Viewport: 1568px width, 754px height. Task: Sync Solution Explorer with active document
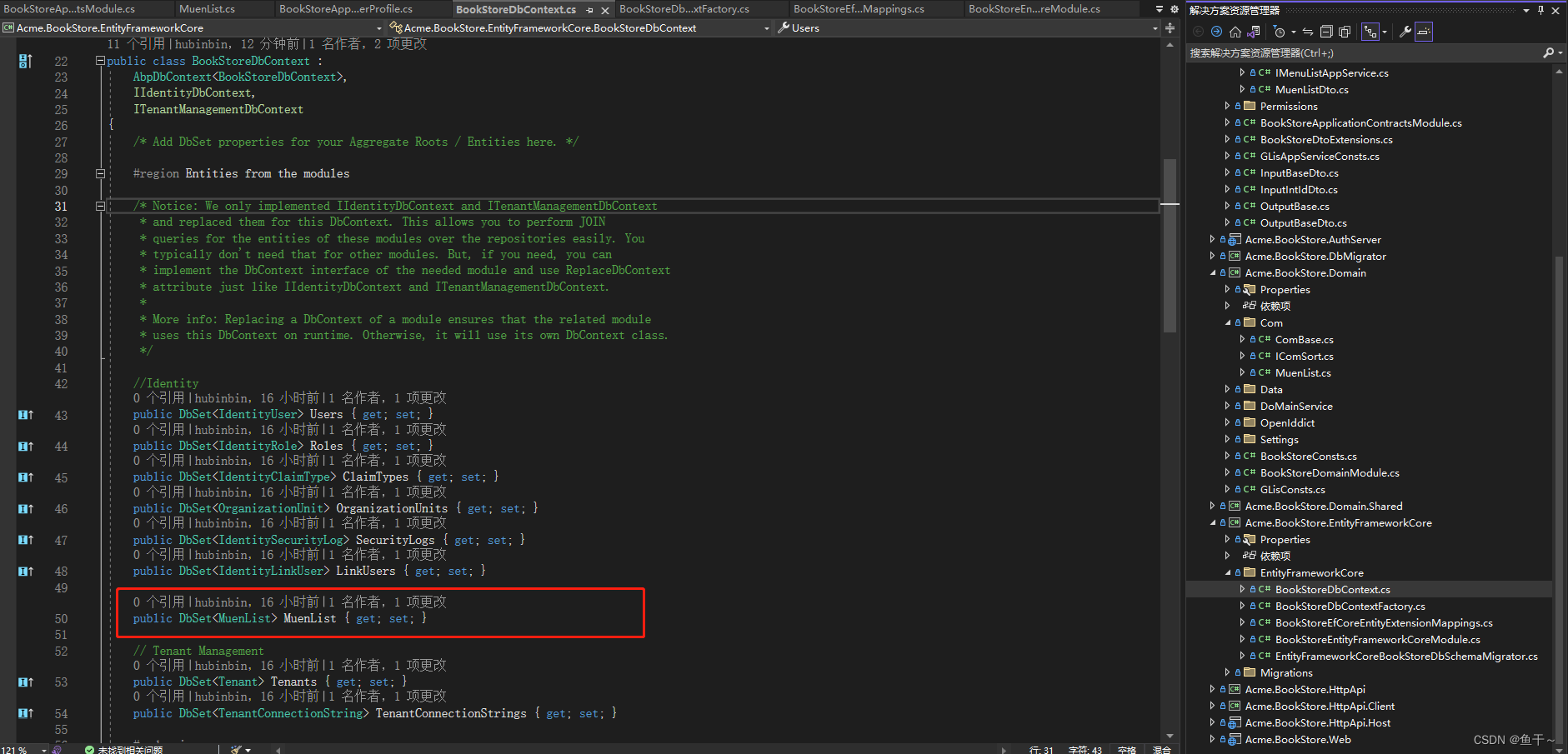point(1307,32)
